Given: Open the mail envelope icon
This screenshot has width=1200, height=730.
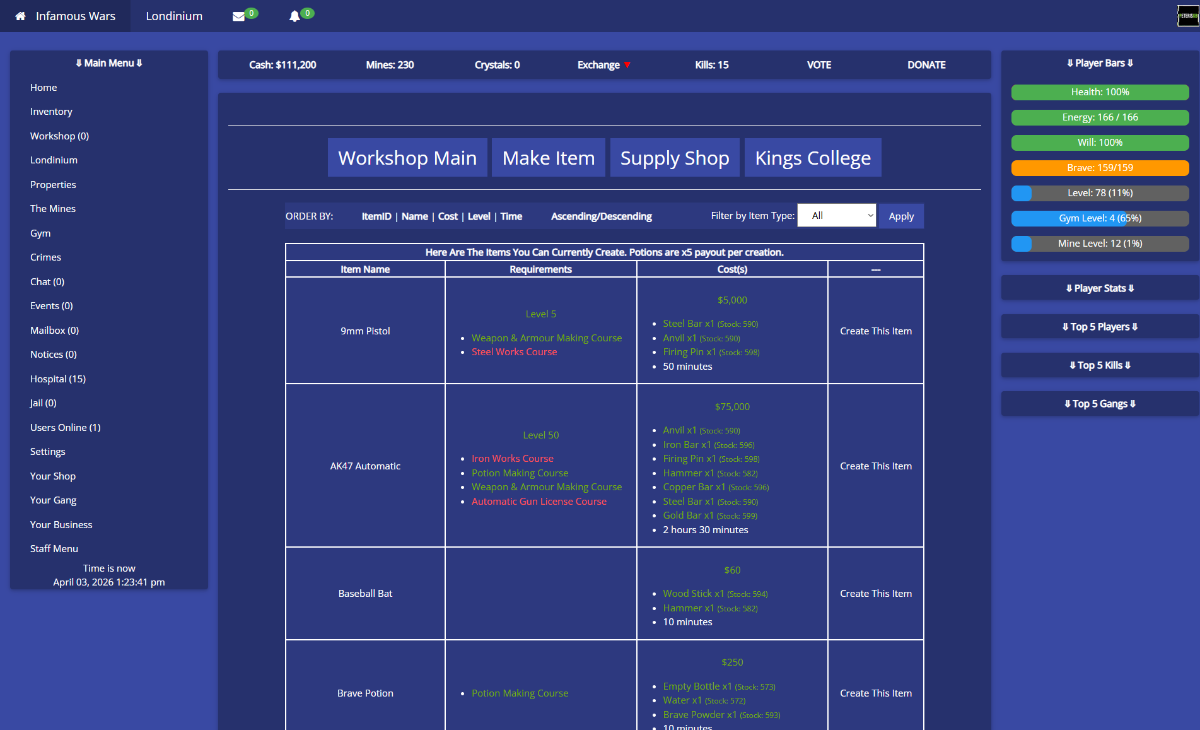Looking at the screenshot, I should [x=239, y=16].
